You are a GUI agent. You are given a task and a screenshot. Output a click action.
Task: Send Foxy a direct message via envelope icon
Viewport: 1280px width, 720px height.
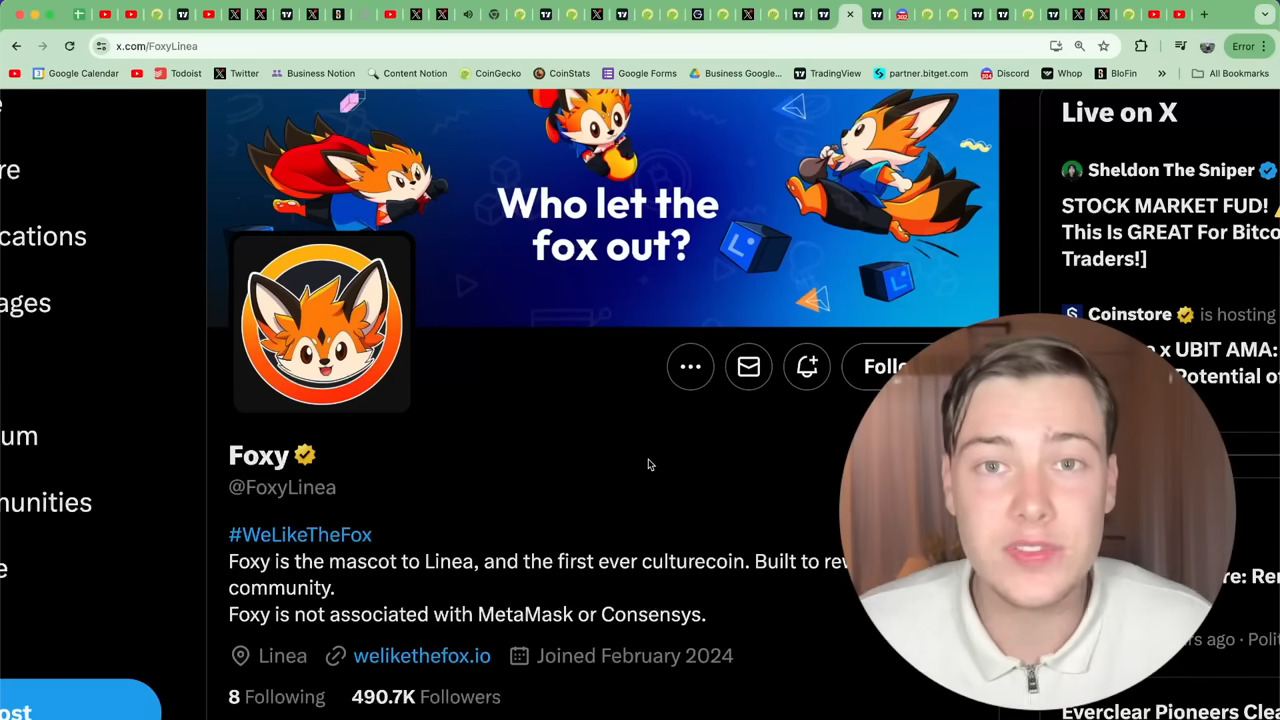tap(748, 367)
